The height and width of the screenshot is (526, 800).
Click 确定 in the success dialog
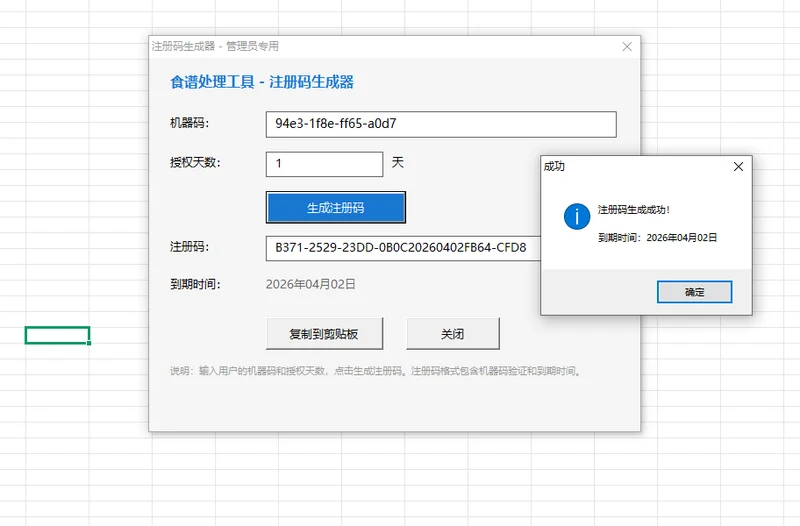[x=694, y=292]
